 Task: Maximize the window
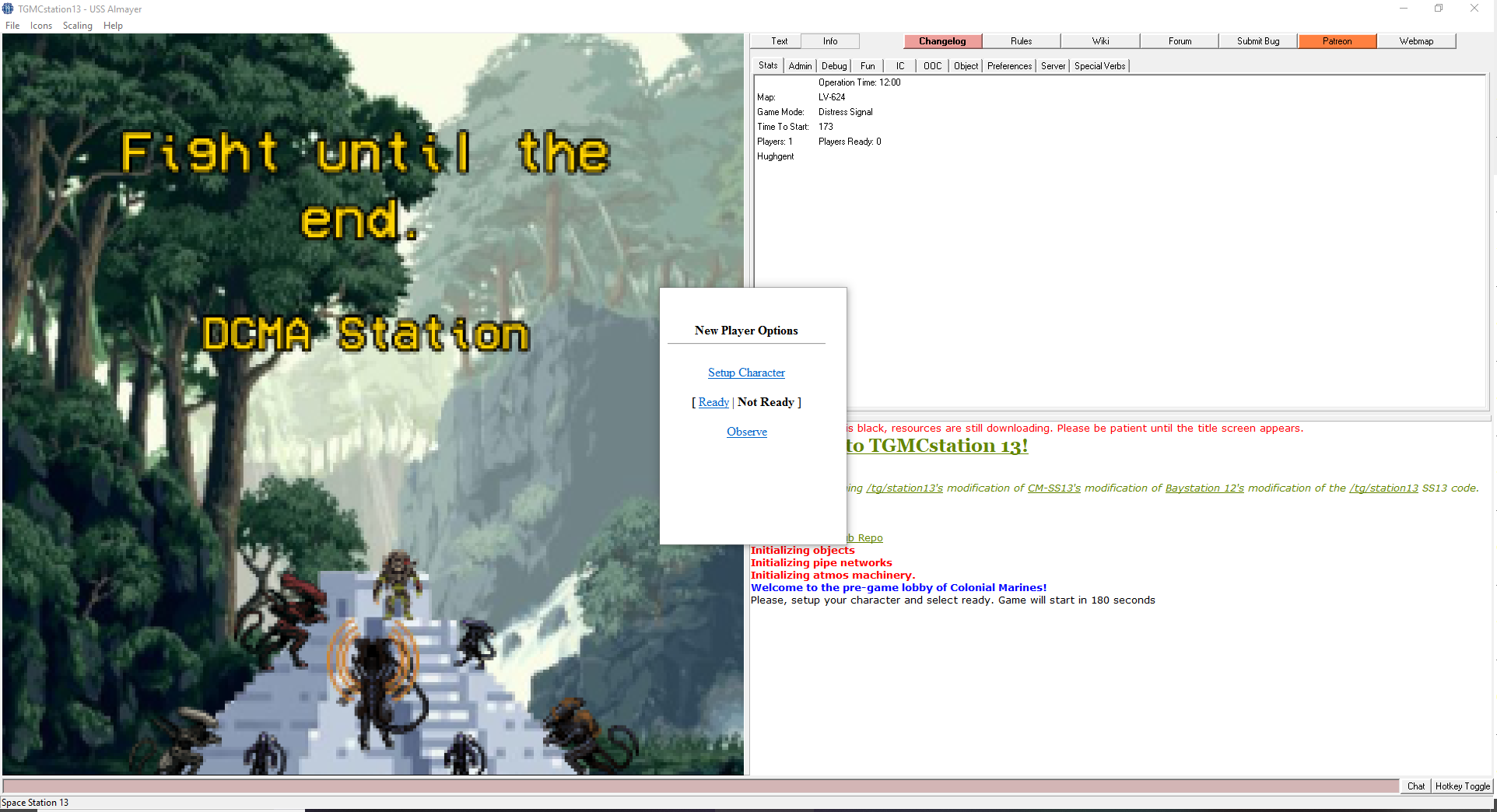(1439, 9)
